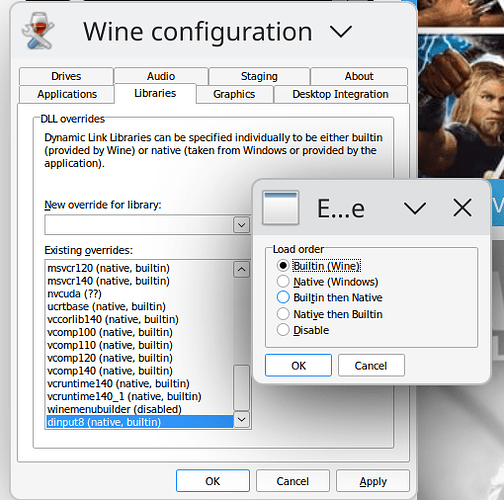Switch to the Graphics tab
This screenshot has width=504, height=500.
(x=234, y=94)
